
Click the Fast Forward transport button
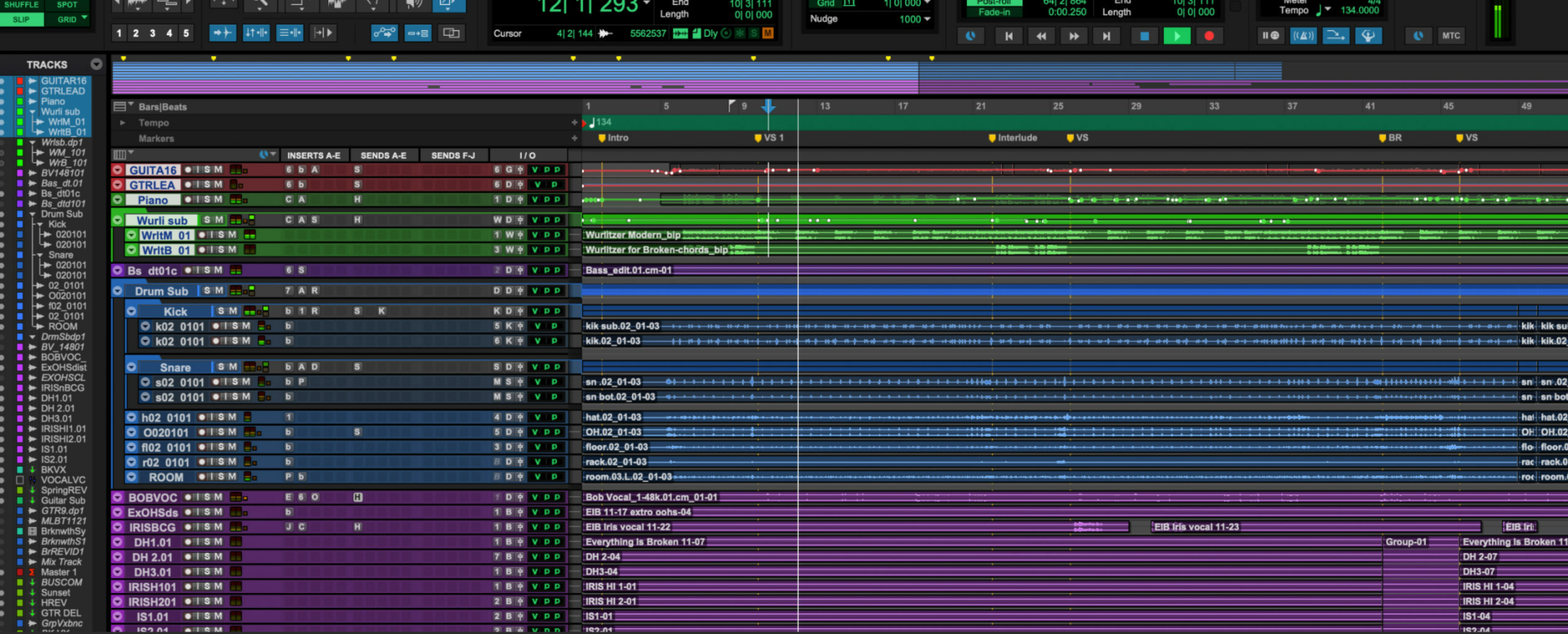tap(1073, 36)
